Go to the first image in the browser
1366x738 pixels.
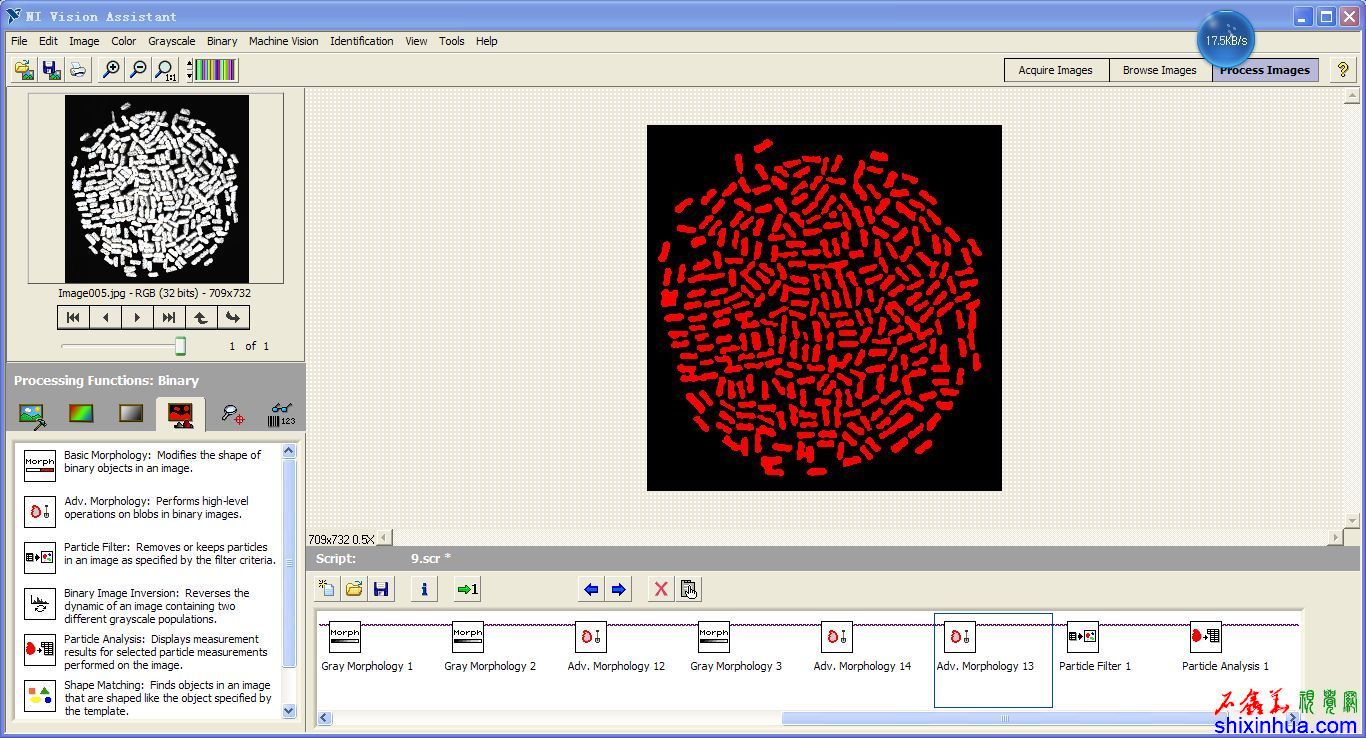(x=73, y=317)
